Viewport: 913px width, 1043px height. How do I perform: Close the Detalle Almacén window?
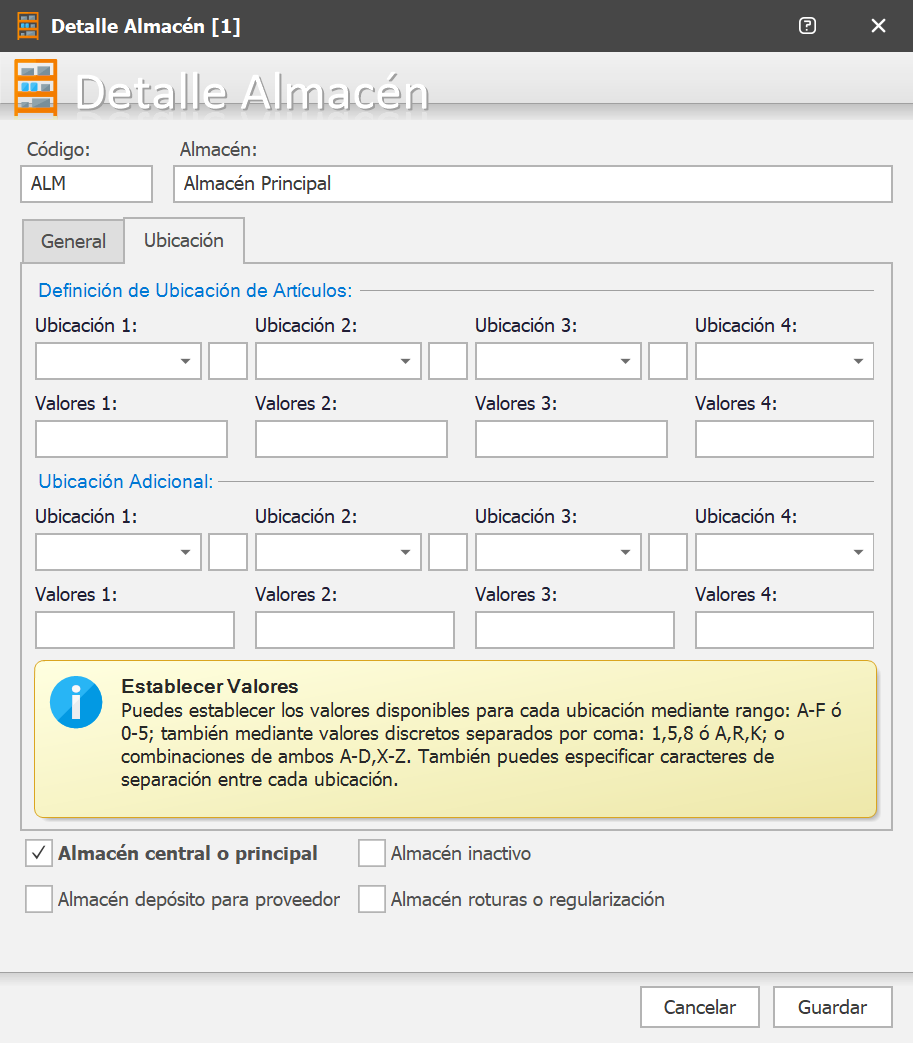(878, 26)
